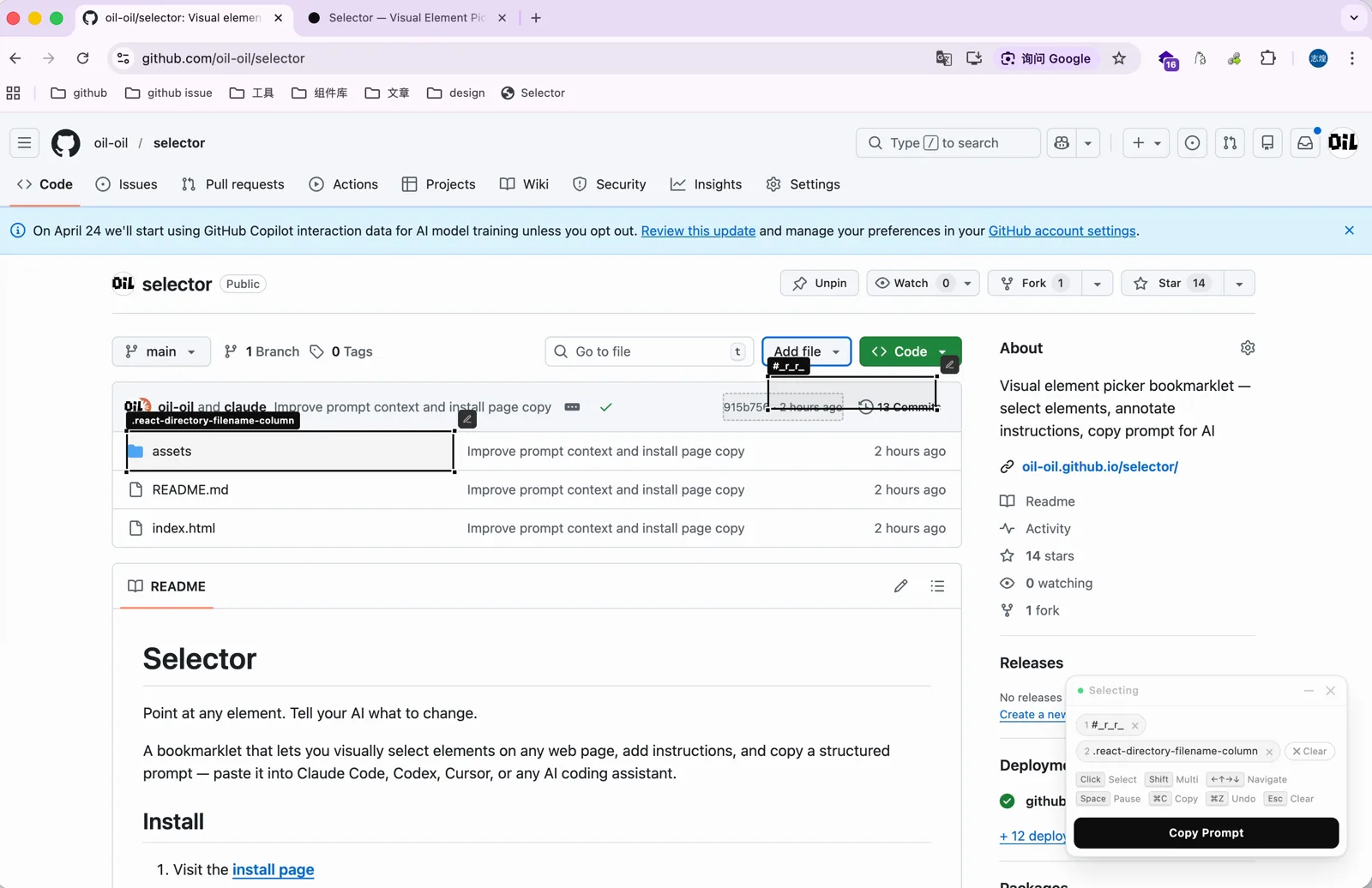The height and width of the screenshot is (888, 1372).
Task: Open the purple extension with badge 16
Action: tap(1168, 59)
